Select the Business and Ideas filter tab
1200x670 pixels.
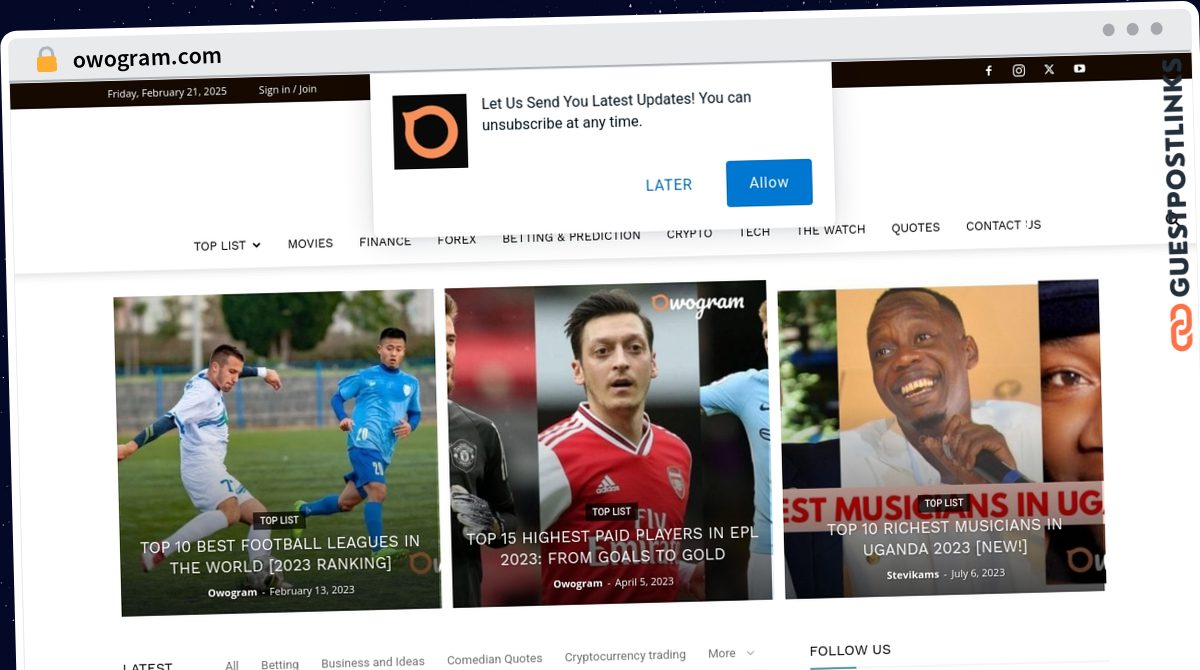[x=373, y=662]
